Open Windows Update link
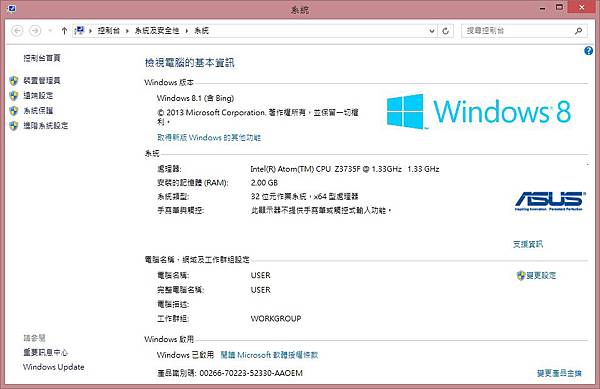600x389 pixels. click(54, 367)
